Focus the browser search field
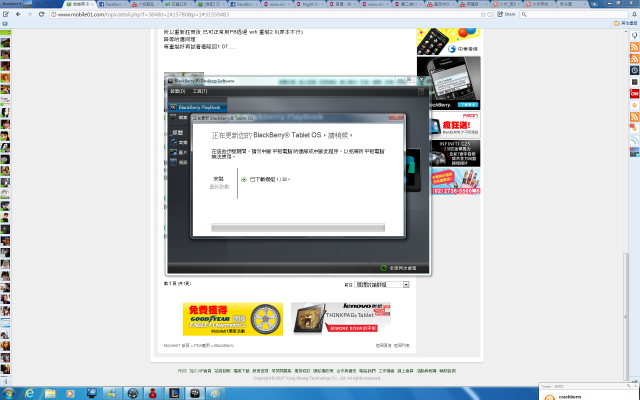This screenshot has width=640, height=400. point(576,14)
